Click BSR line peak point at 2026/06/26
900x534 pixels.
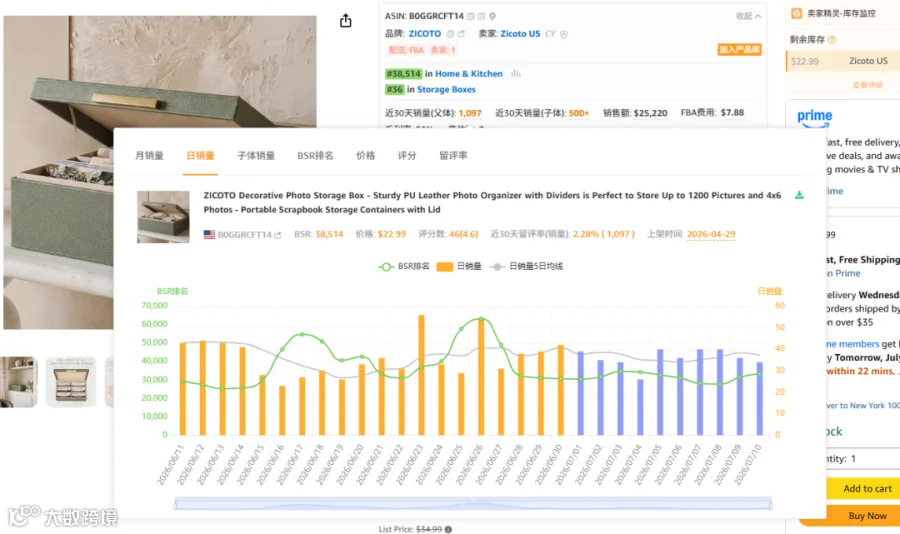coord(481,319)
